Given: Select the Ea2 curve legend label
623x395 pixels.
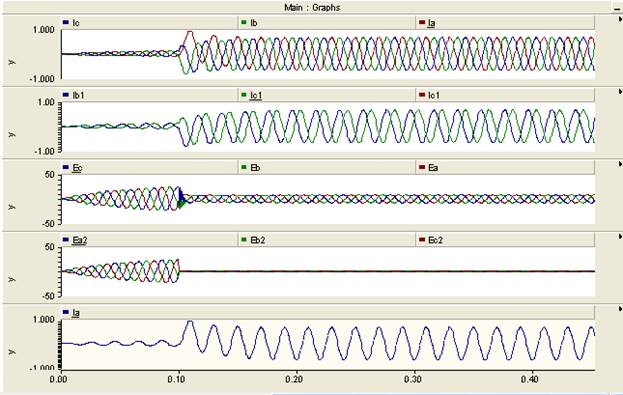Looking at the screenshot, I should coord(79,240).
